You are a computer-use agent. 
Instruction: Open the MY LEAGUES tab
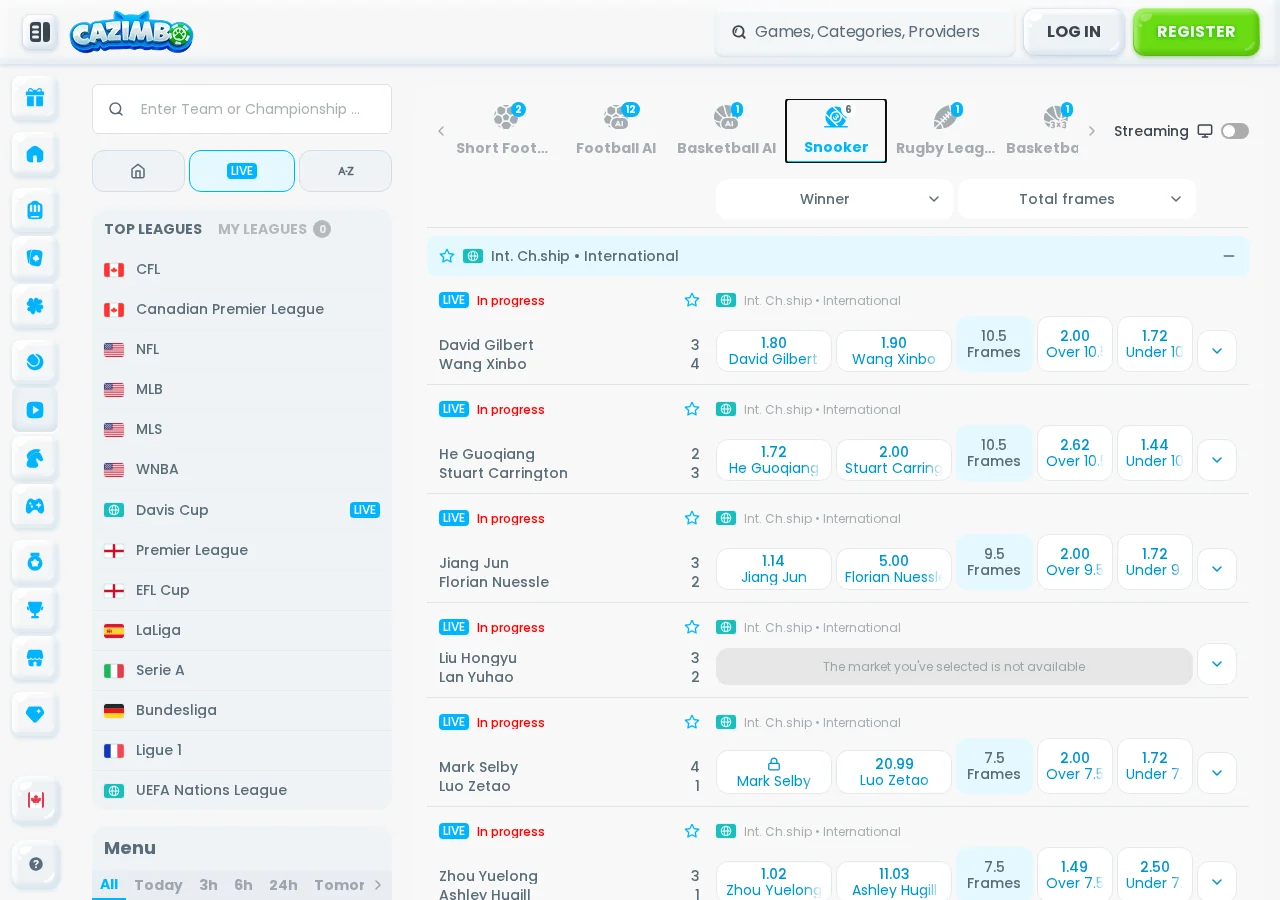click(274, 229)
